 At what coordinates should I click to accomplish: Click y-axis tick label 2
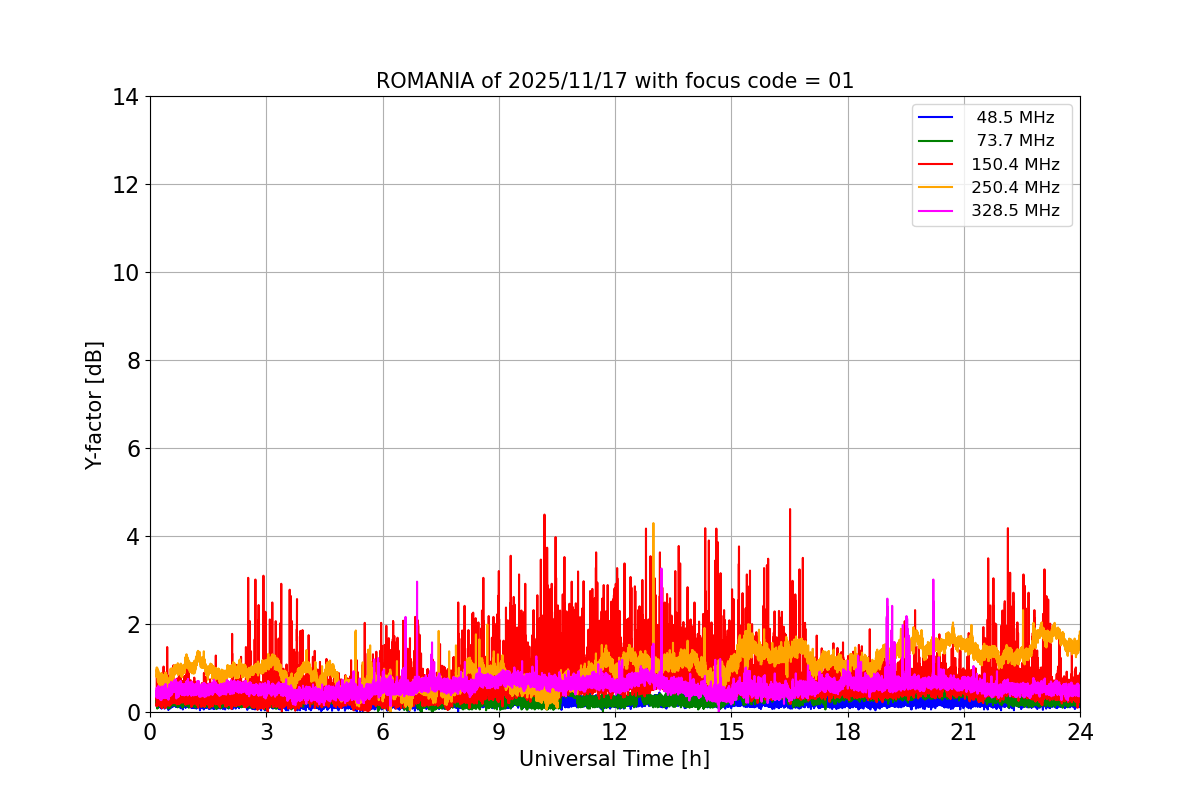point(132,625)
